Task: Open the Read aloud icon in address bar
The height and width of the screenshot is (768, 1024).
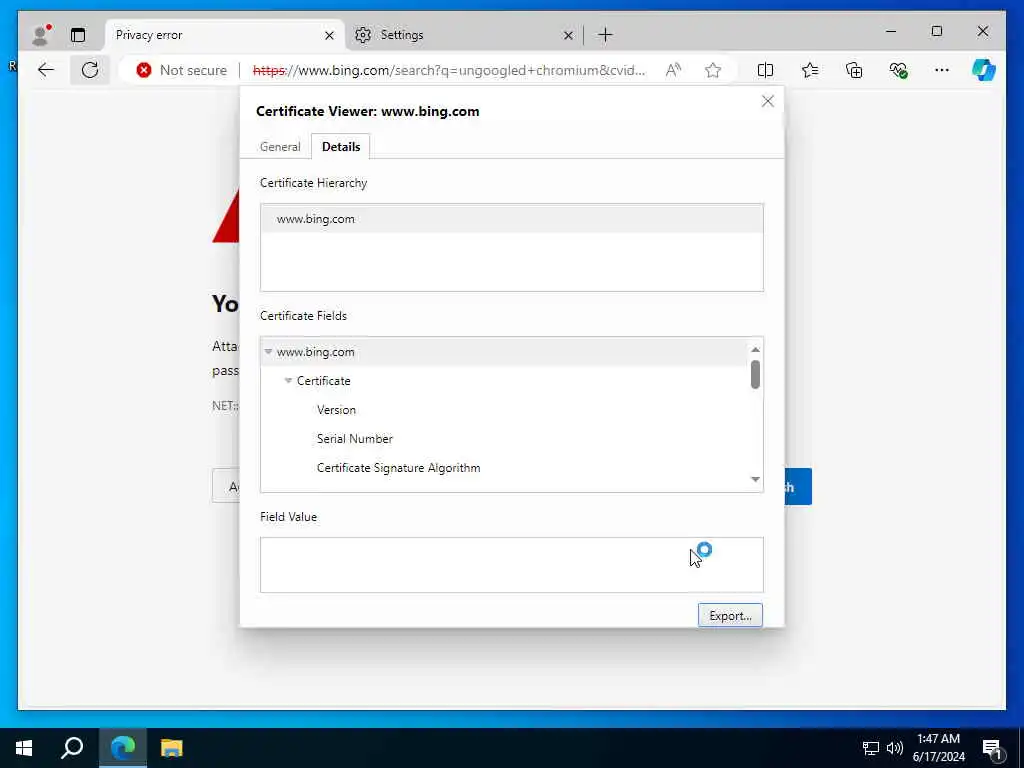Action: coord(673,70)
